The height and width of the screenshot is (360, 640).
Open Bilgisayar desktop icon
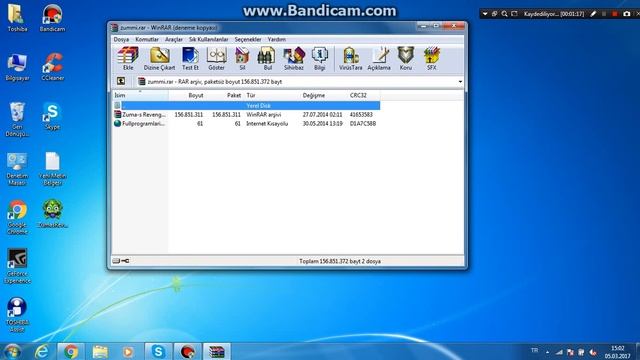(x=17, y=67)
